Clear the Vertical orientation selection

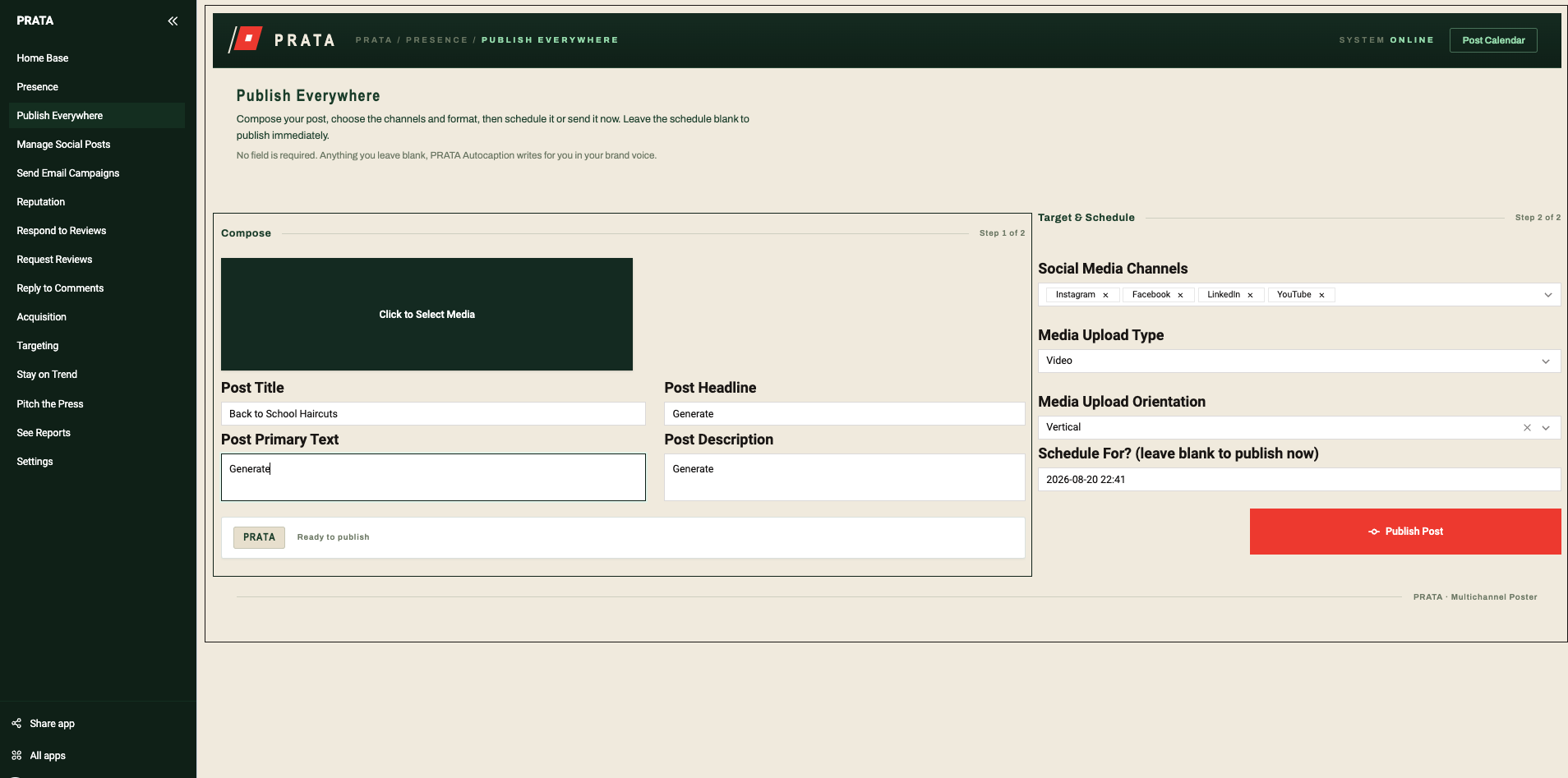point(1527,428)
